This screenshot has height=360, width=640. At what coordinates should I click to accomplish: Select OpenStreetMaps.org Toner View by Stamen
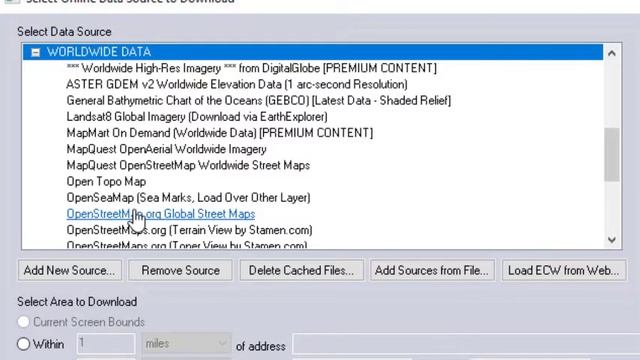coord(187,245)
